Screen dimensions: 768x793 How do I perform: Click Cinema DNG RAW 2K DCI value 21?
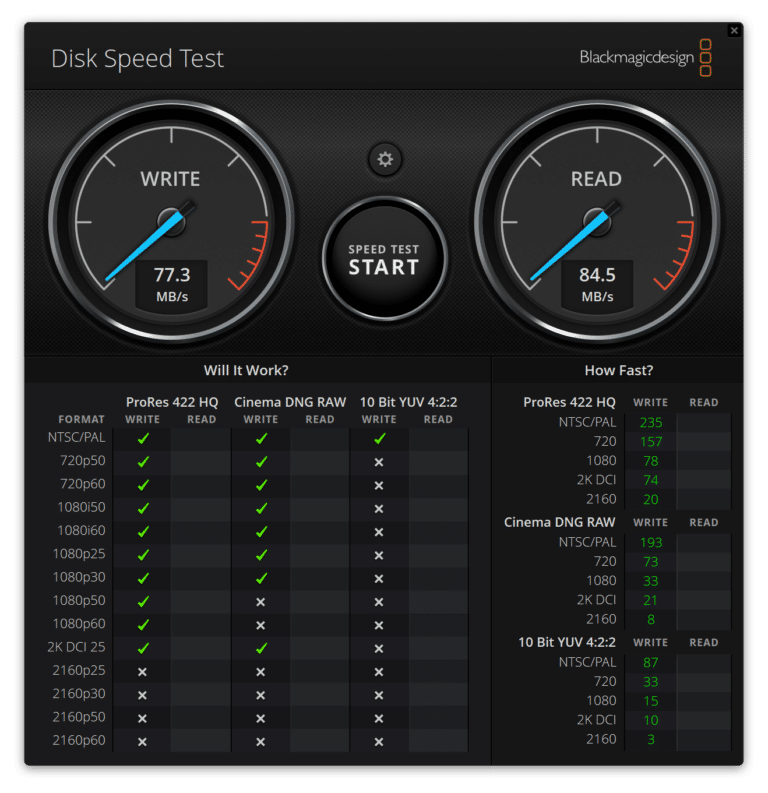click(x=651, y=600)
